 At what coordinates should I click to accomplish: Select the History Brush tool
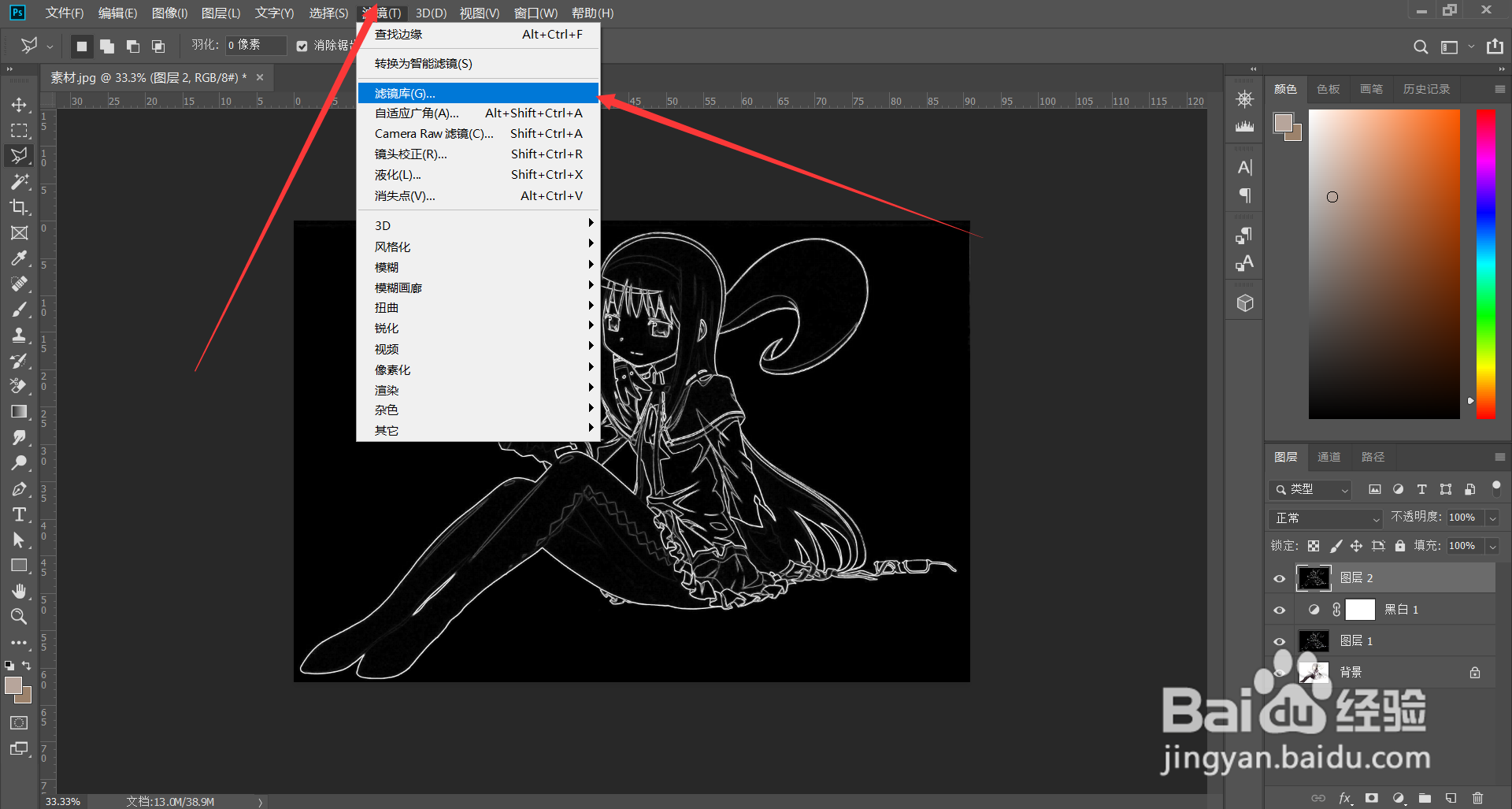[x=19, y=361]
